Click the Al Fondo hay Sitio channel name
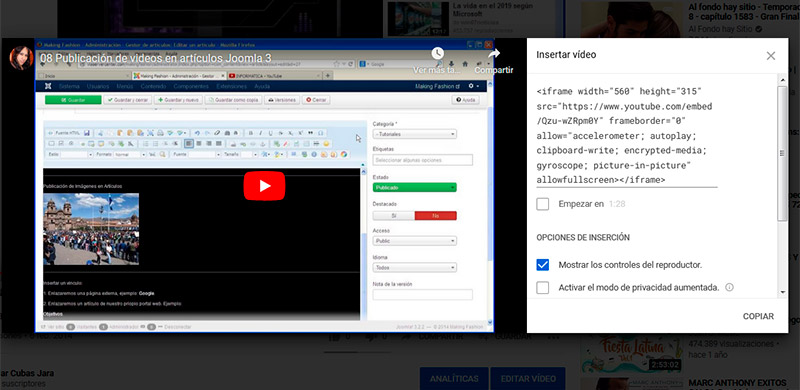This screenshot has width=800, height=390. 720,29
